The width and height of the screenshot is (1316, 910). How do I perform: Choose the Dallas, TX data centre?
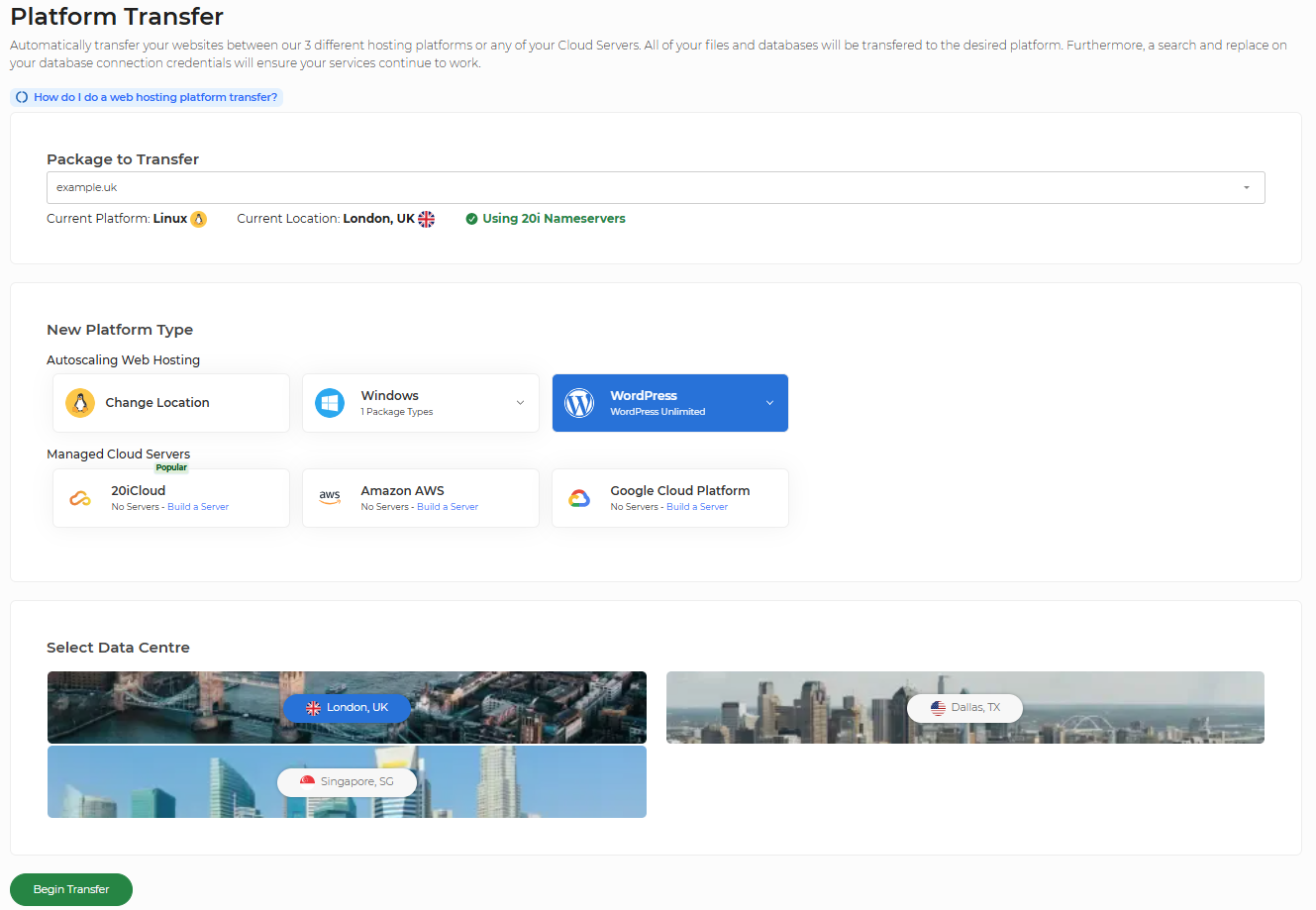click(964, 707)
